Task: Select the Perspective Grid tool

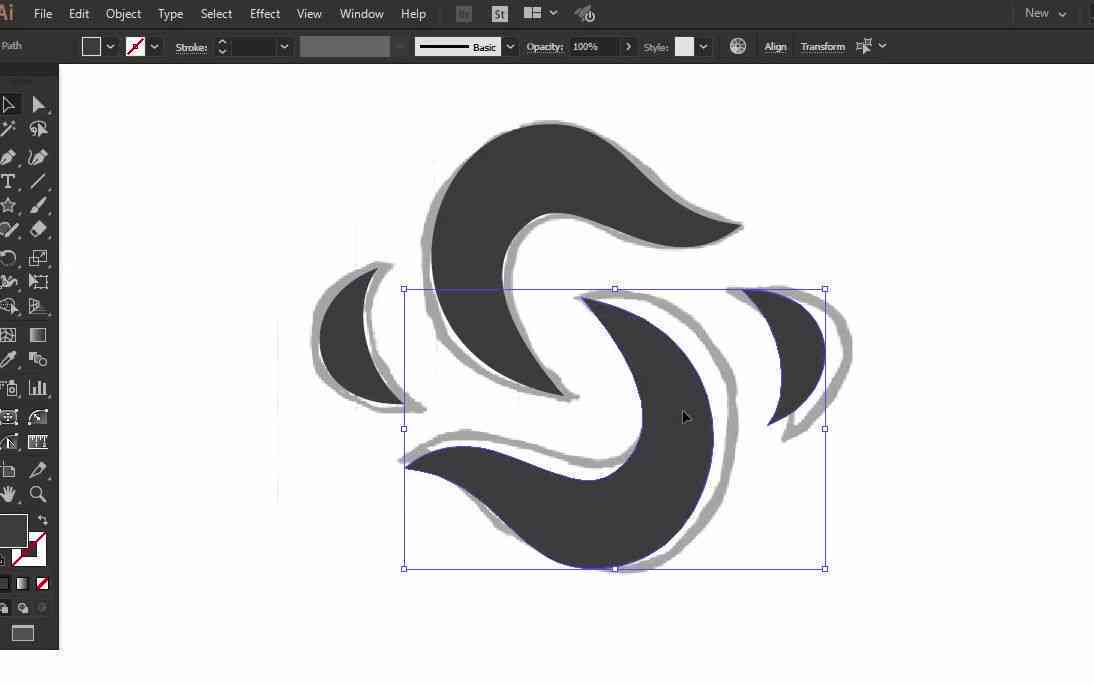Action: tap(38, 306)
